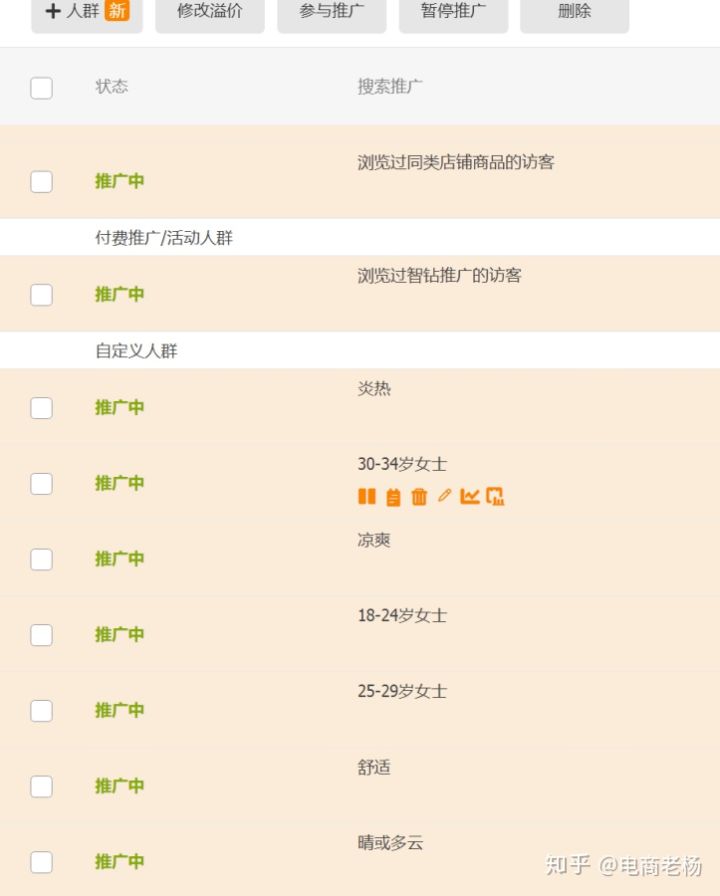Check the checkbox for the 晴或多云 row
720x896 pixels.
pos(41,862)
